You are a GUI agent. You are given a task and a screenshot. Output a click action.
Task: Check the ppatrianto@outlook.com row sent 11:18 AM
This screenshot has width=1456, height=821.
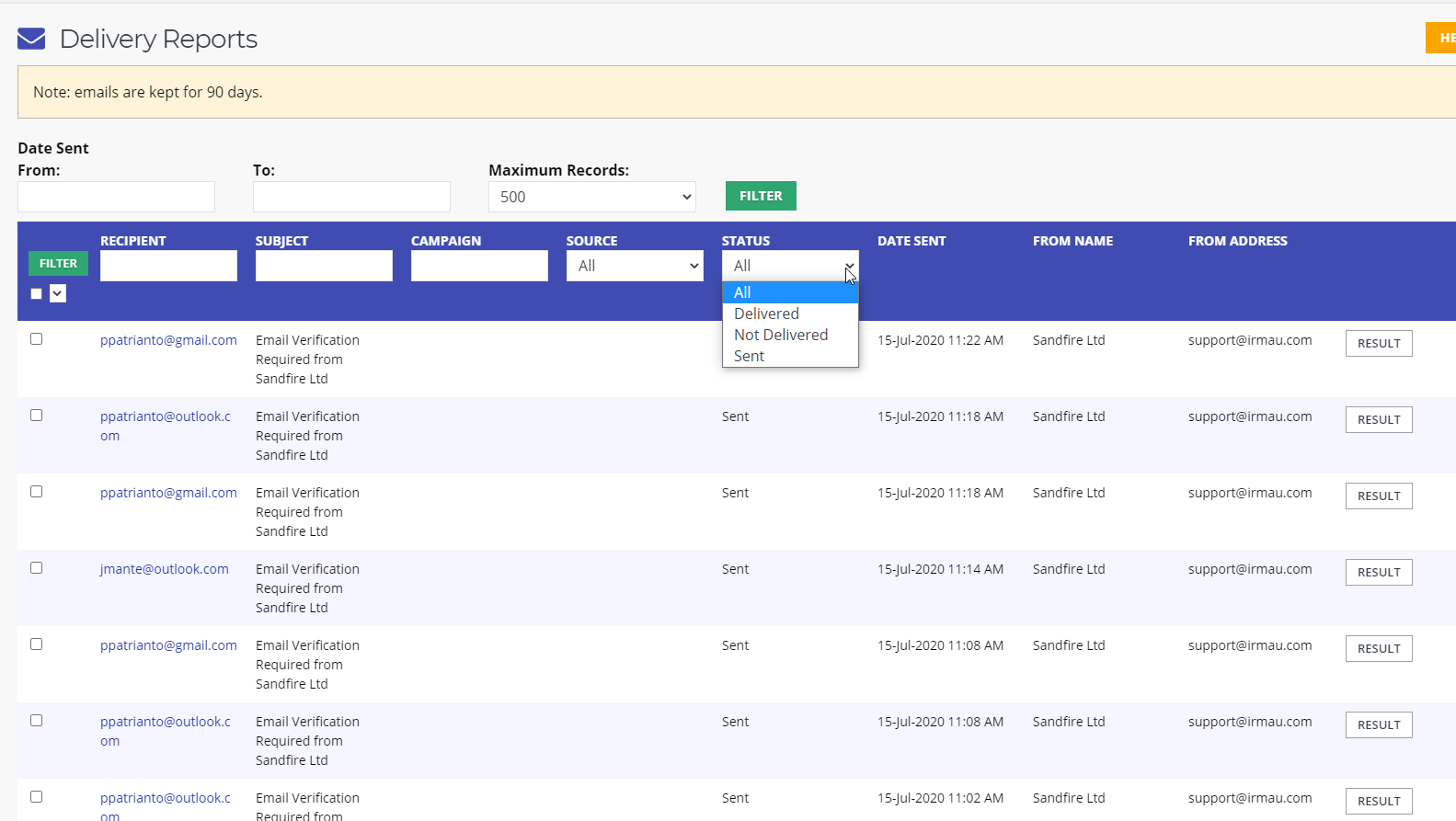[x=36, y=415]
